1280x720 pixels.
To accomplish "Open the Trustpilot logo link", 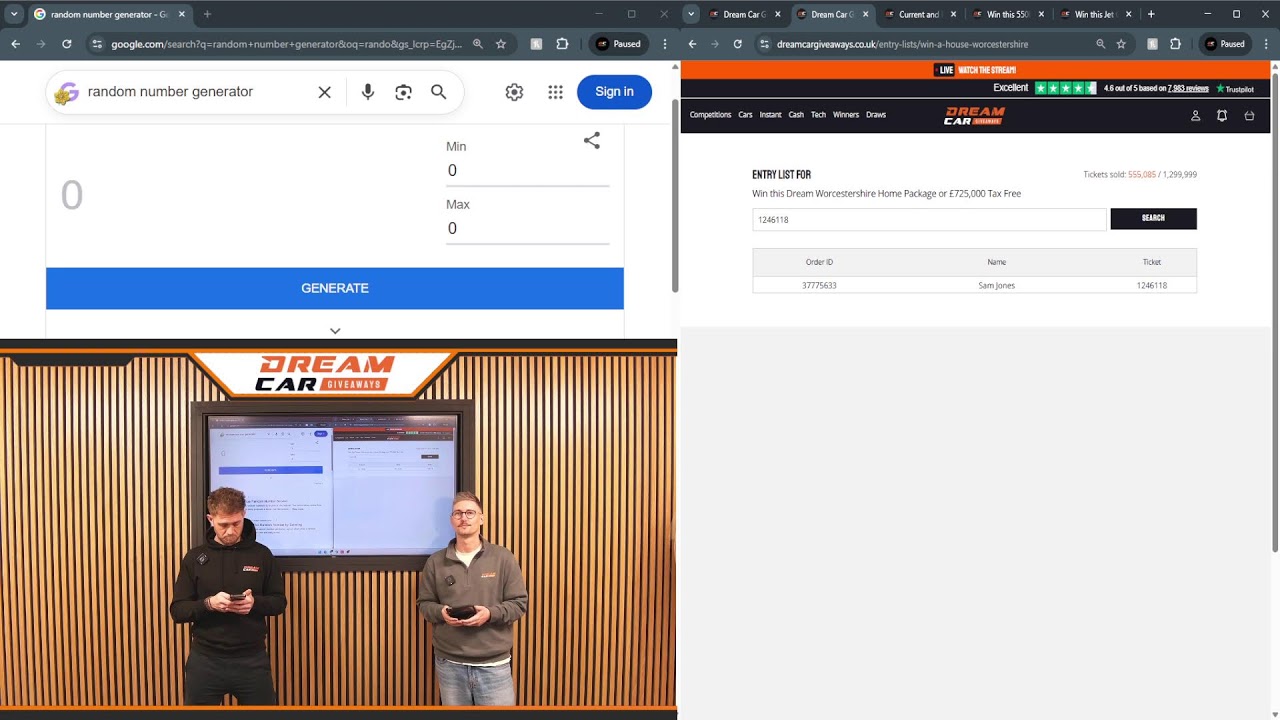I will point(1235,89).
